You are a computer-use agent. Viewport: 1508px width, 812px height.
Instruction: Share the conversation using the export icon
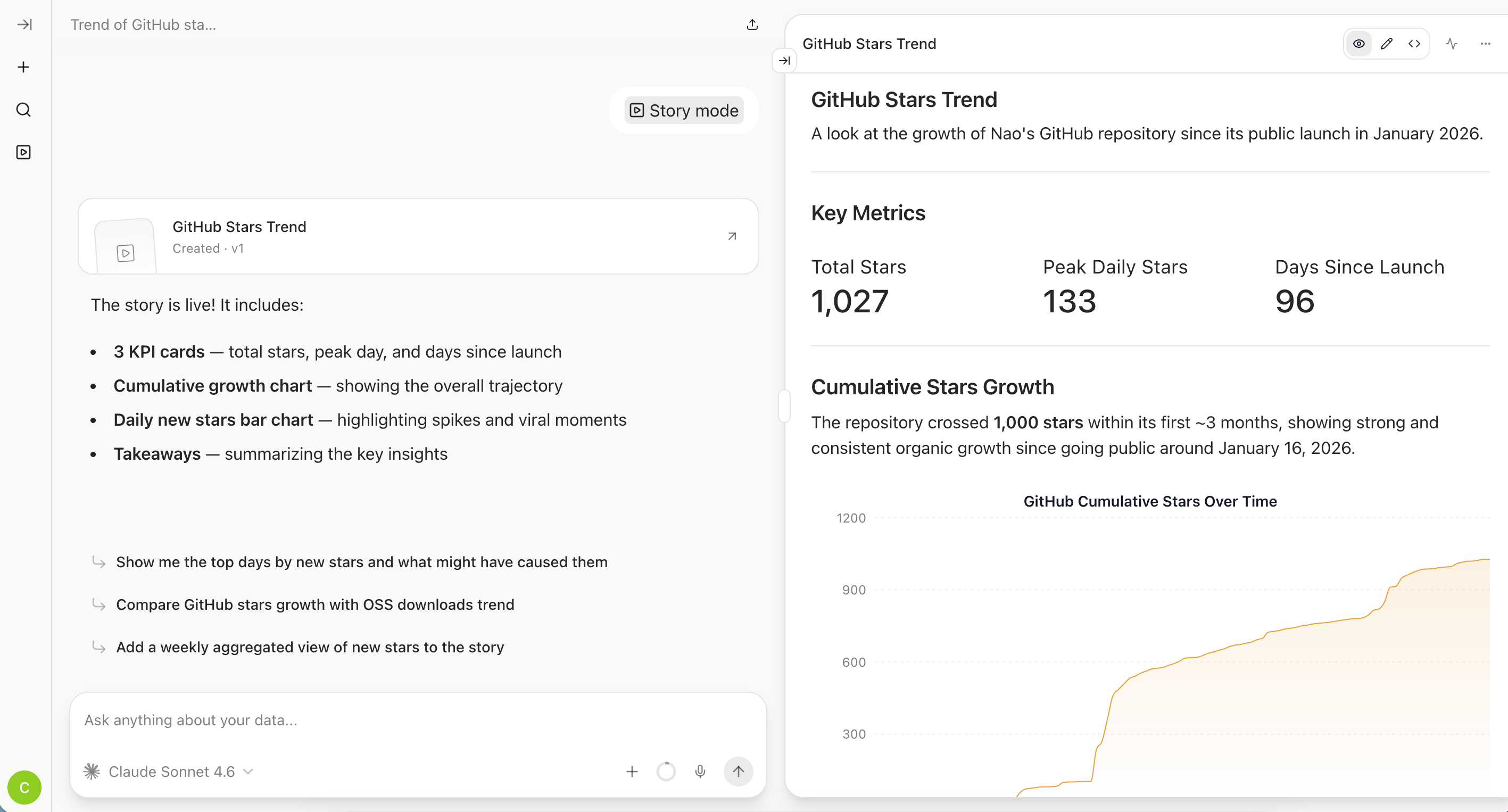tap(752, 24)
